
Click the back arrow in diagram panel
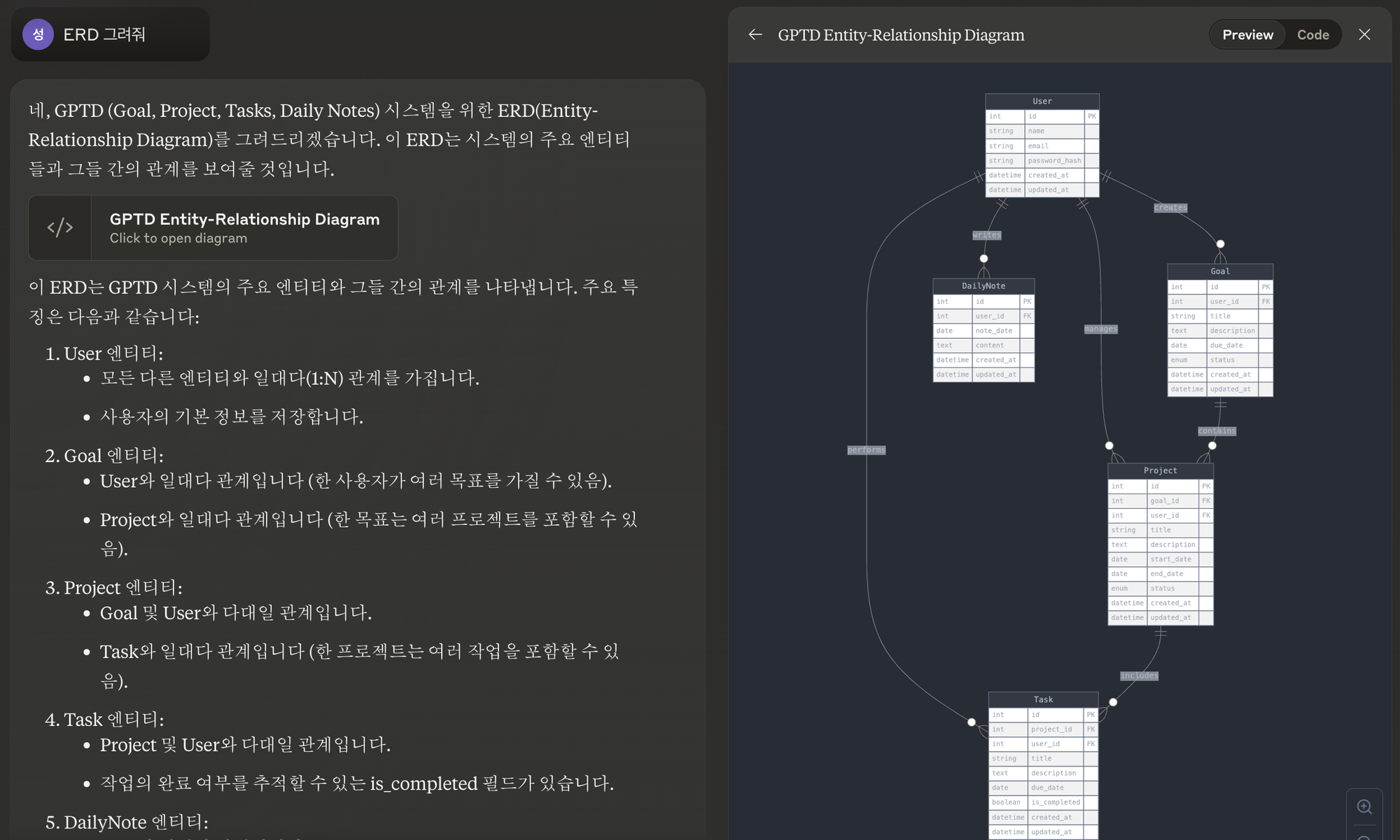click(x=755, y=34)
